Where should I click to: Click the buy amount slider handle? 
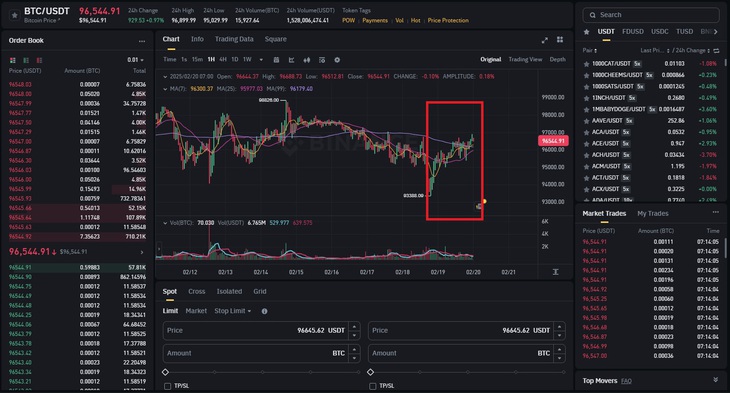[165, 372]
